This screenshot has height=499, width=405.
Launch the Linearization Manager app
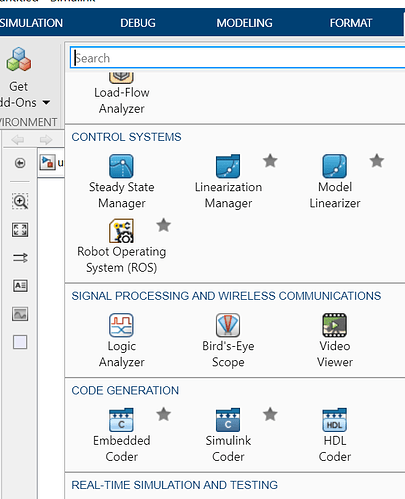tap(228, 181)
